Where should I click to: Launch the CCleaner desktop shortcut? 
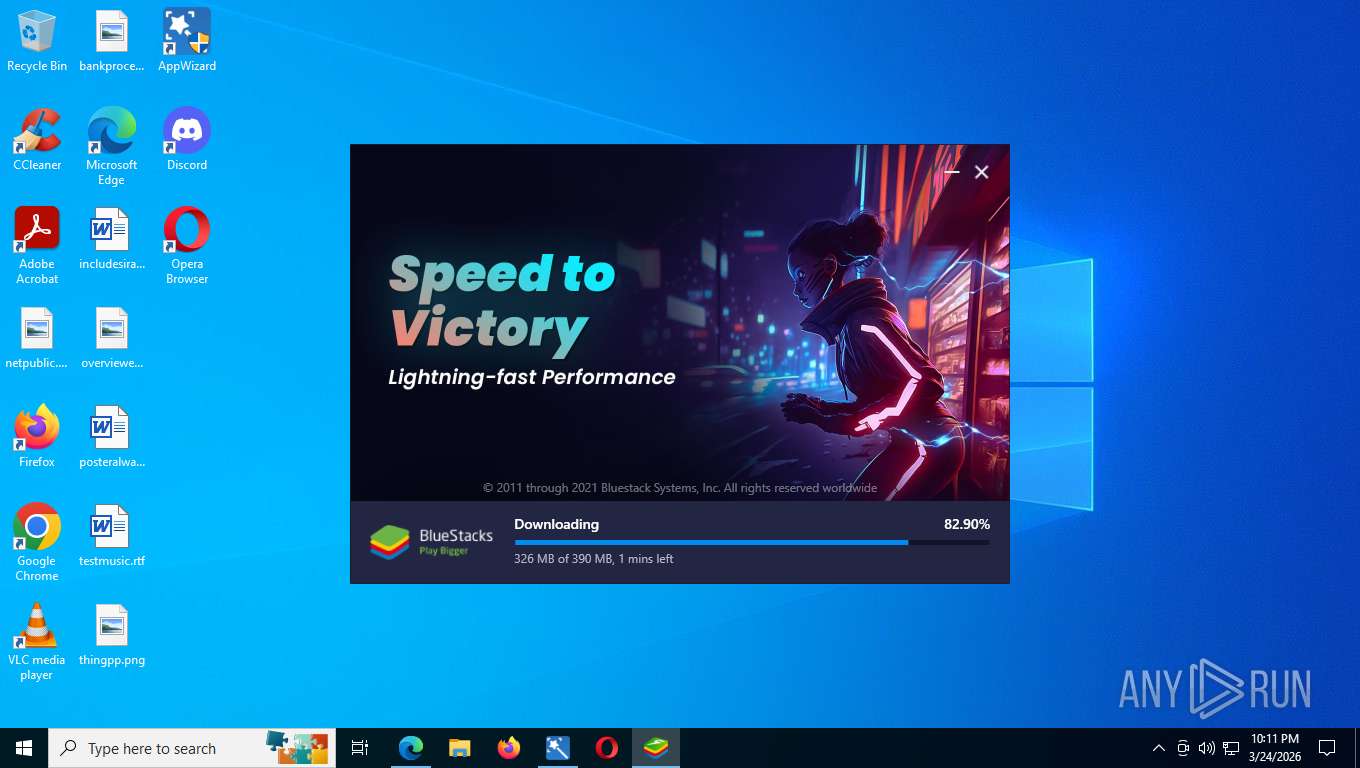37,140
